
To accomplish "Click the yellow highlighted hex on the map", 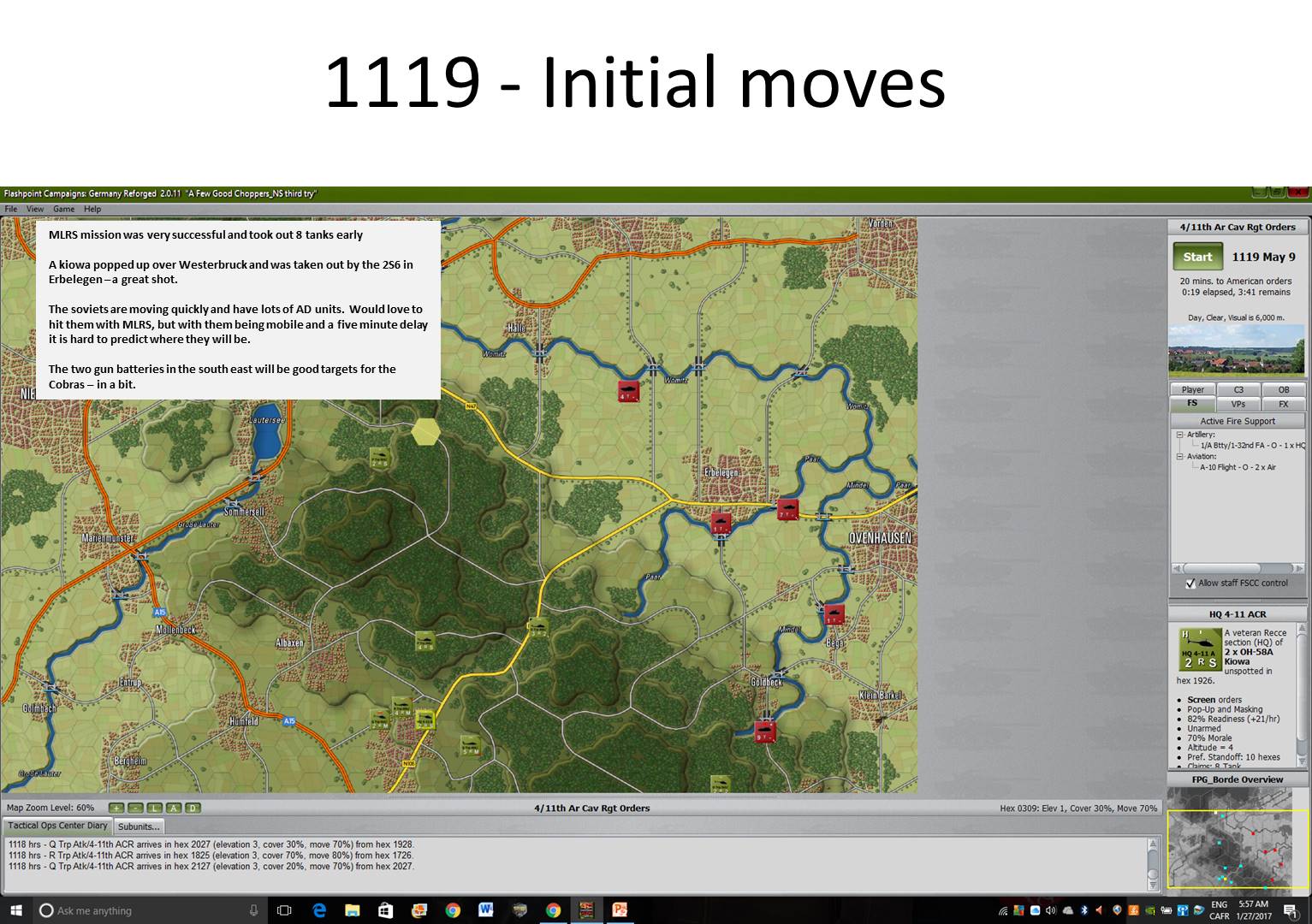I will click(425, 432).
